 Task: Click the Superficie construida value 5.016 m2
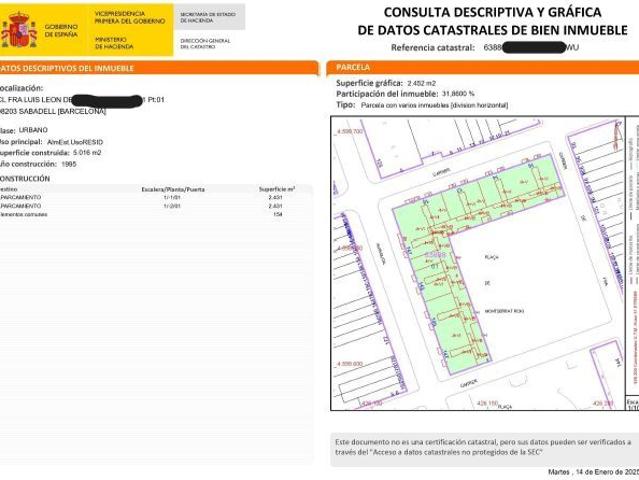[87, 153]
